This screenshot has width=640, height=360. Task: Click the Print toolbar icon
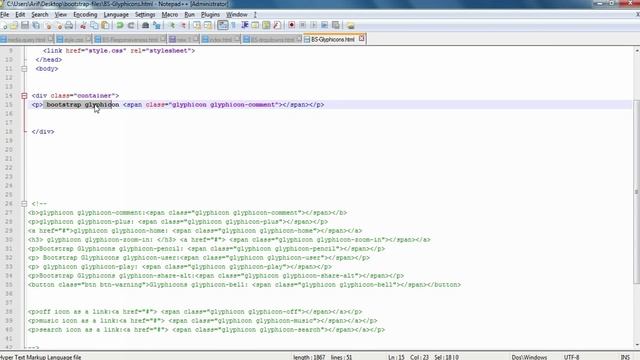pyautogui.click(x=69, y=26)
